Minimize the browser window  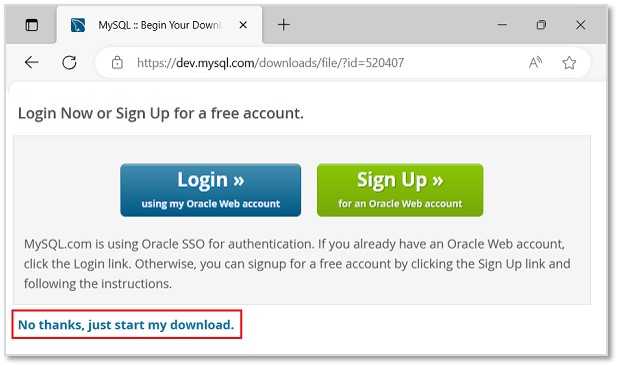pyautogui.click(x=502, y=25)
